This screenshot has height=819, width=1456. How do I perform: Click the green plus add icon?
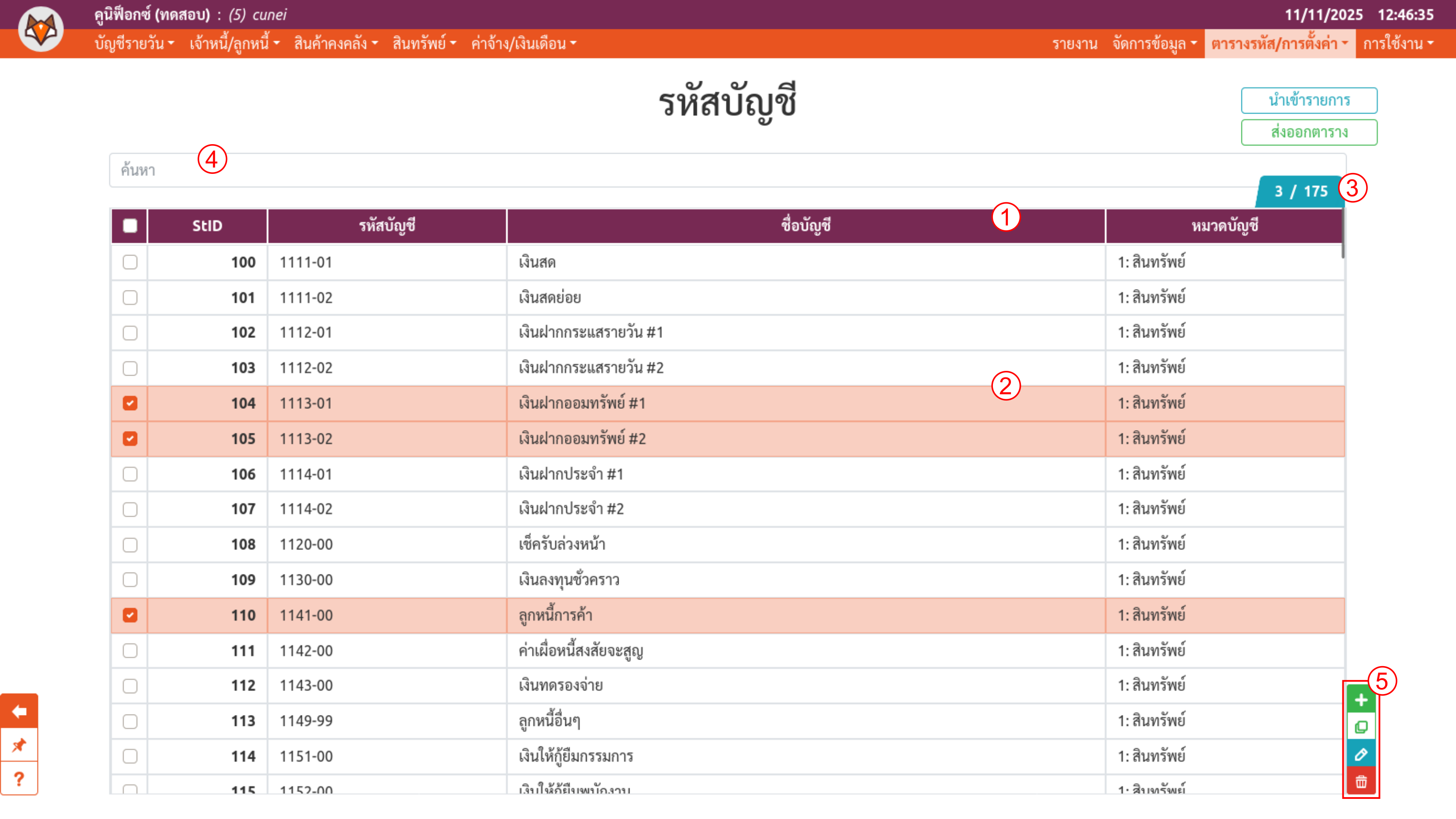point(1361,700)
